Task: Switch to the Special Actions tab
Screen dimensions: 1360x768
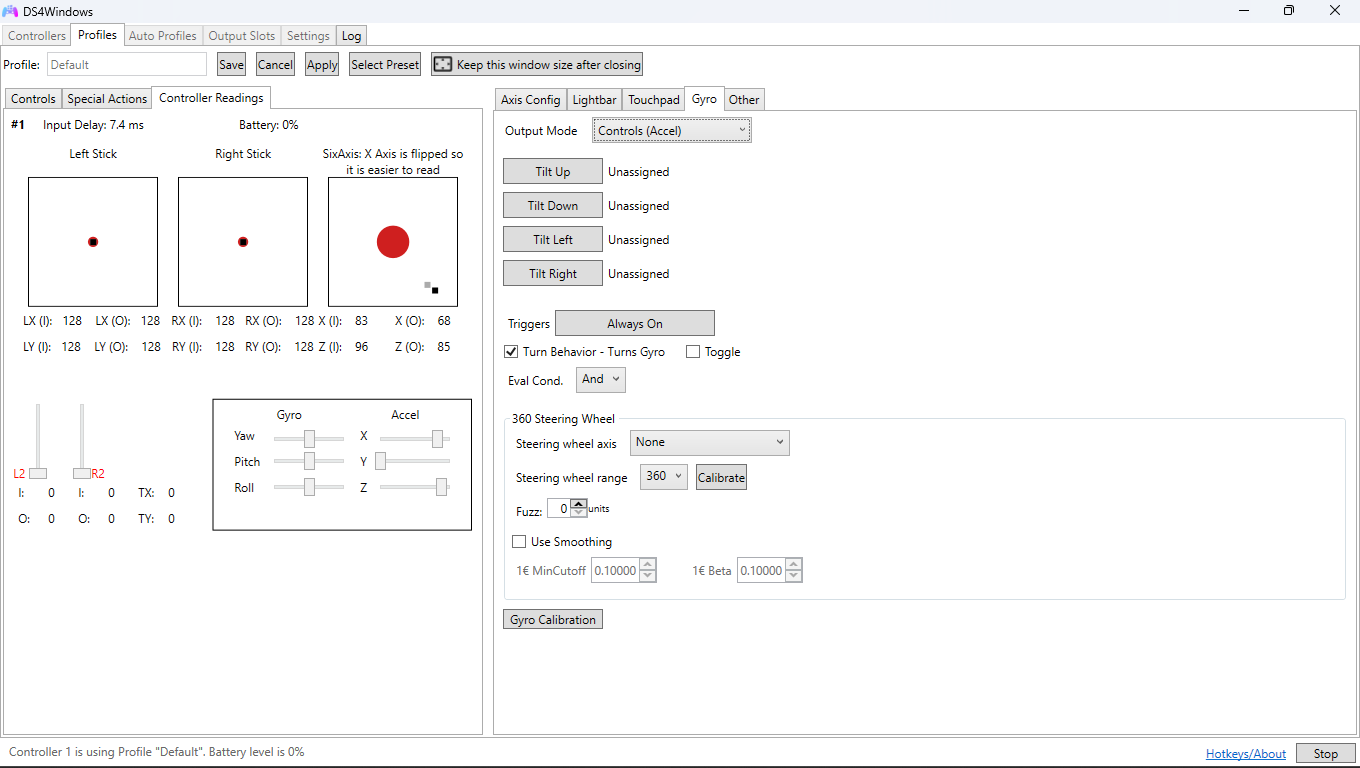Action: coord(106,98)
